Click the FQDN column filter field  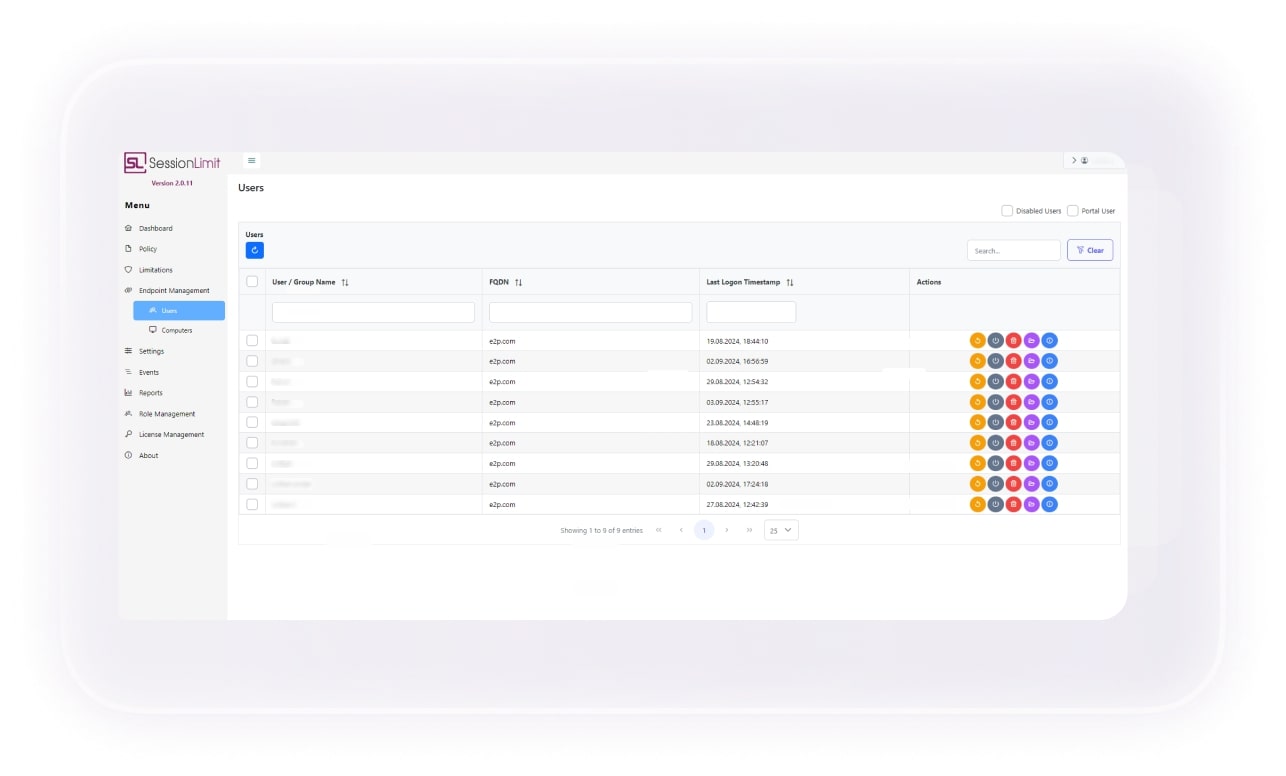pos(590,312)
